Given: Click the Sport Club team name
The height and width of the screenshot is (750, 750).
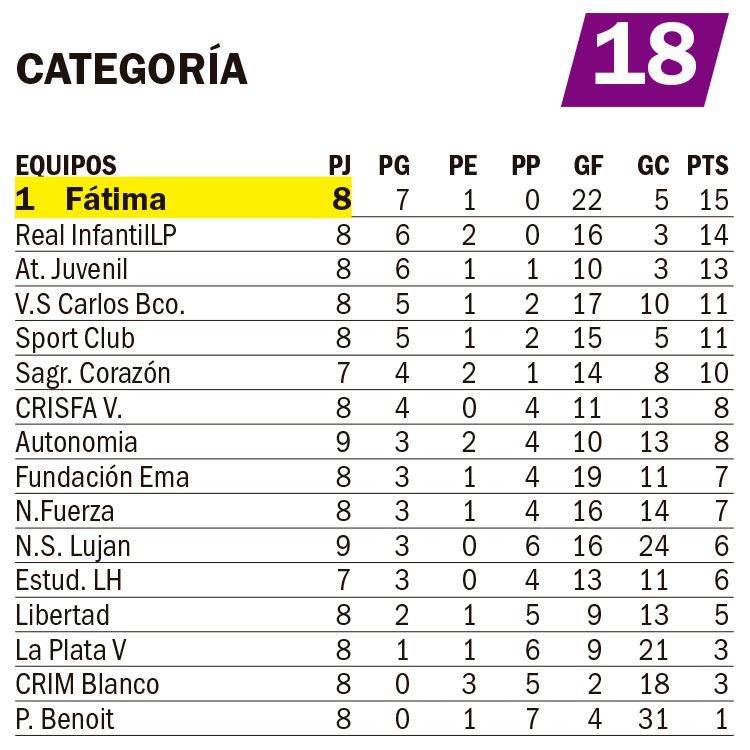Looking at the screenshot, I should pos(75,338).
